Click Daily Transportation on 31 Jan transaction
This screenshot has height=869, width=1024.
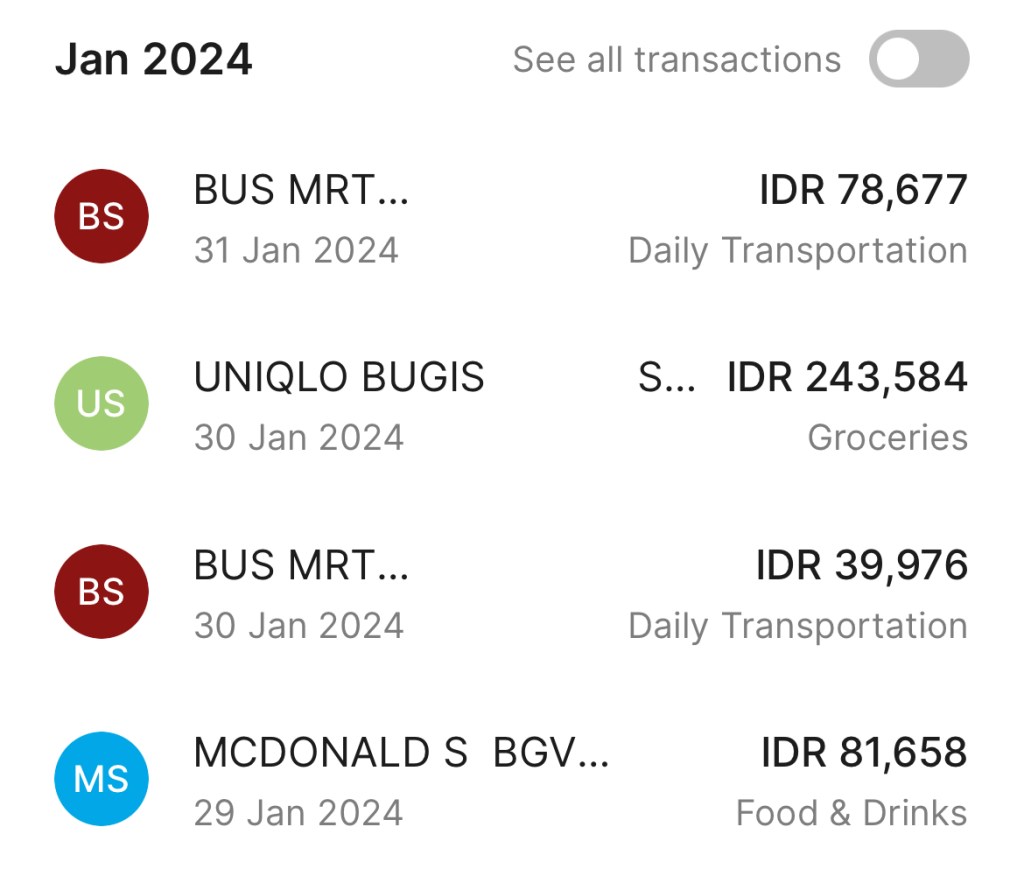pos(797,250)
